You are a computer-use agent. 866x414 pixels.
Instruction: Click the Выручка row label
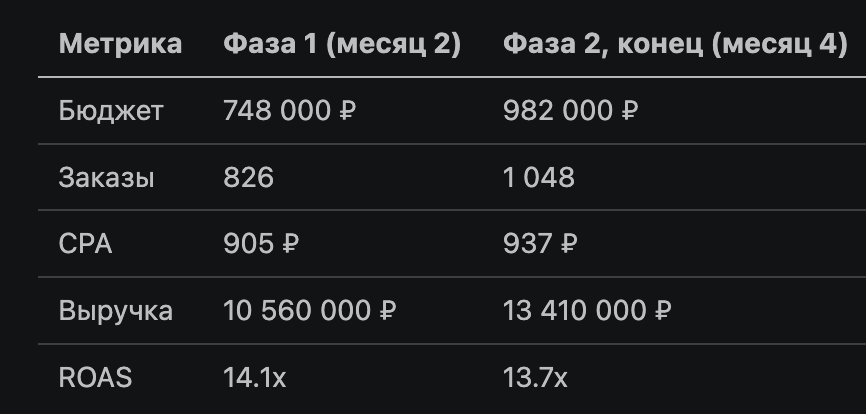(x=116, y=311)
